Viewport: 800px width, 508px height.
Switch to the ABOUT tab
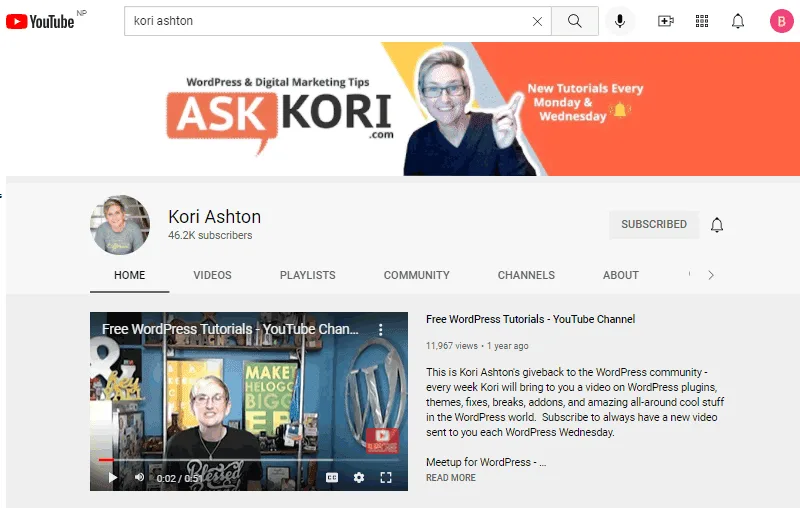point(621,275)
